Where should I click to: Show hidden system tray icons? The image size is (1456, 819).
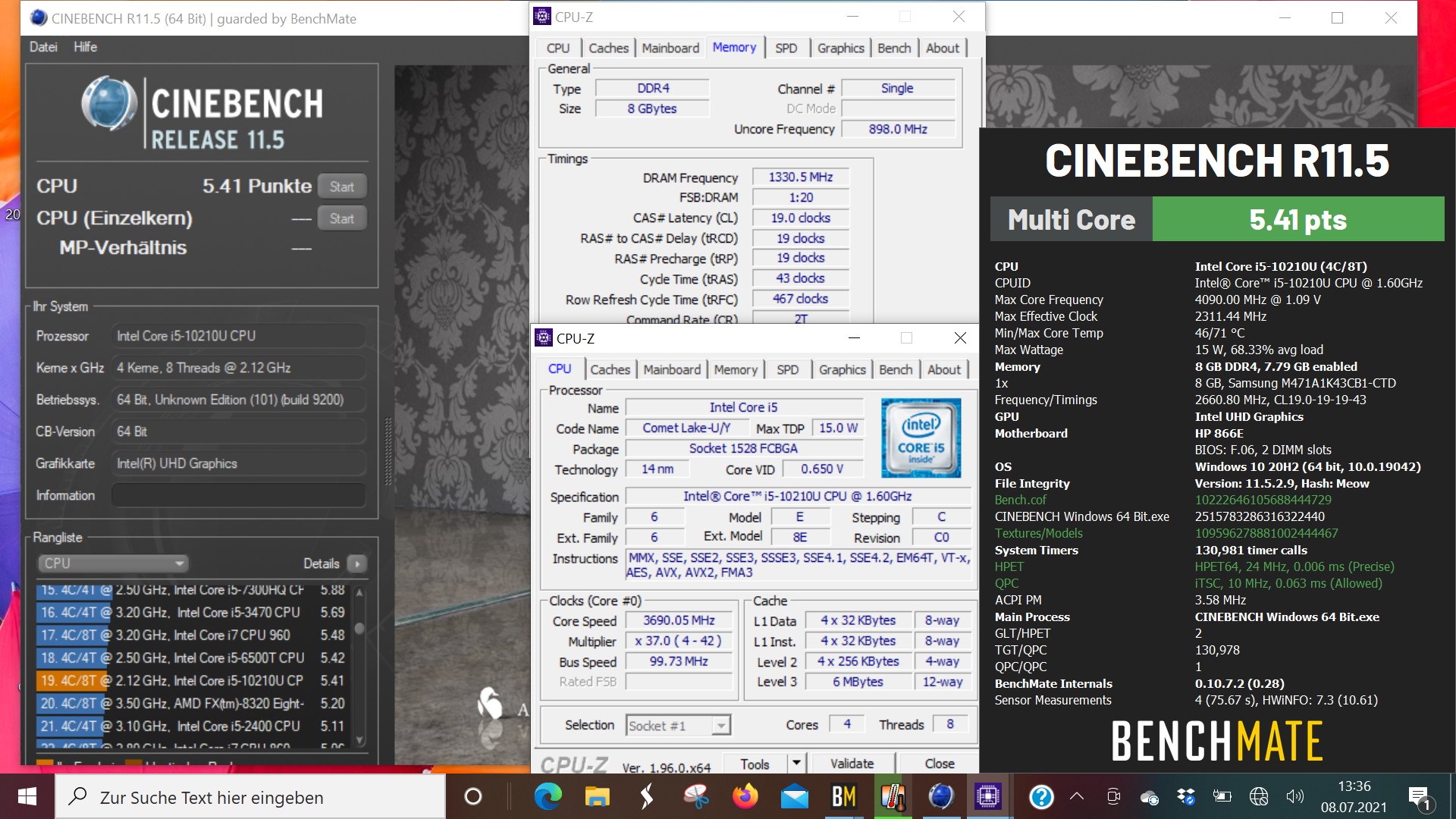[1077, 796]
